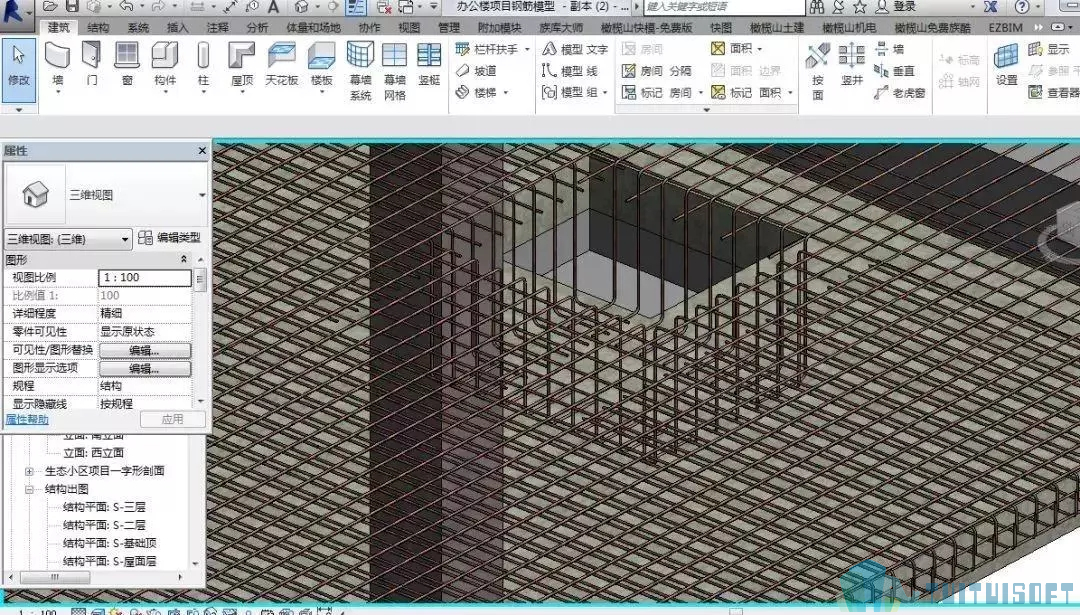The image size is (1080, 615).
Task: Select the Floor (楼板) tool
Action: coord(322,65)
